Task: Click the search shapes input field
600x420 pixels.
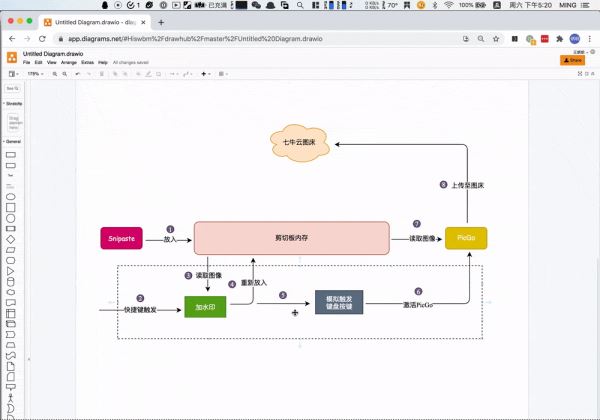Action: [12, 88]
